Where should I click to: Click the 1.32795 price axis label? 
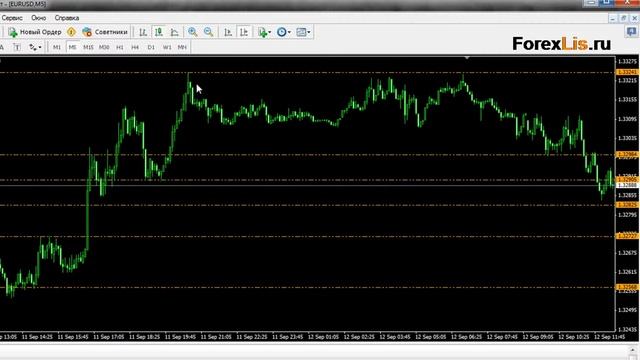[627, 215]
